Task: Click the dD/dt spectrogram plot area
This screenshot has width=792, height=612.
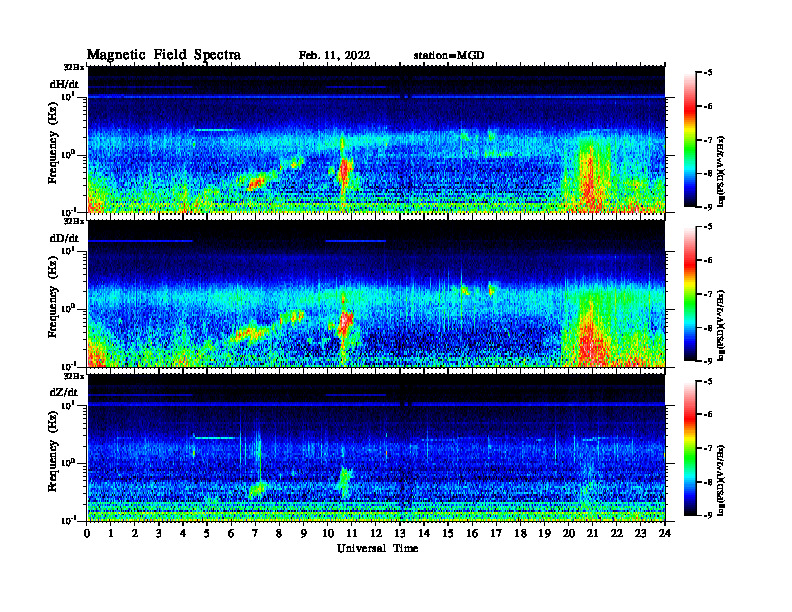Action: coord(376,293)
